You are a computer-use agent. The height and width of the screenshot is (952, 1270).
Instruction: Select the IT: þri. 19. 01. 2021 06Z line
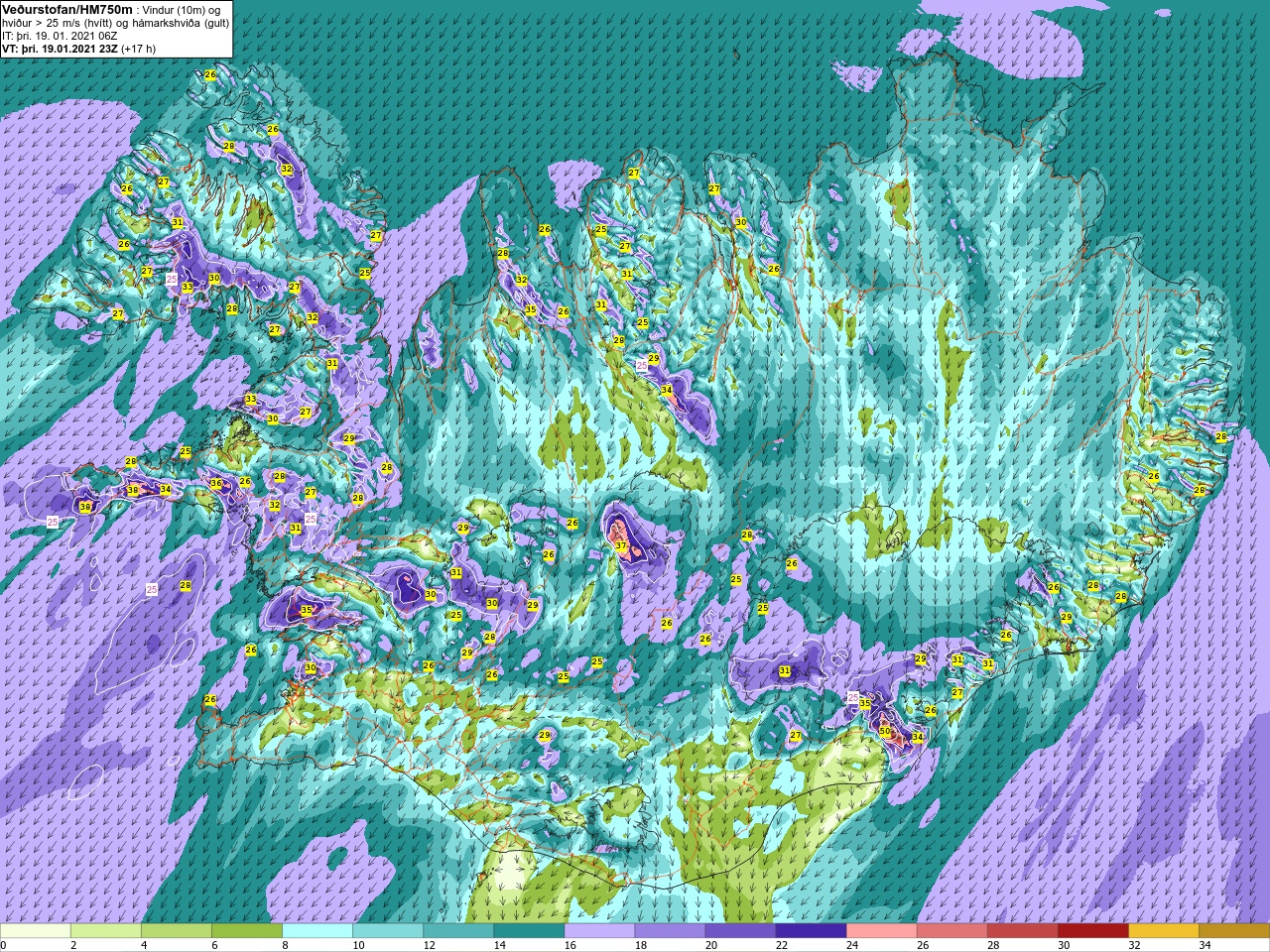(60, 35)
